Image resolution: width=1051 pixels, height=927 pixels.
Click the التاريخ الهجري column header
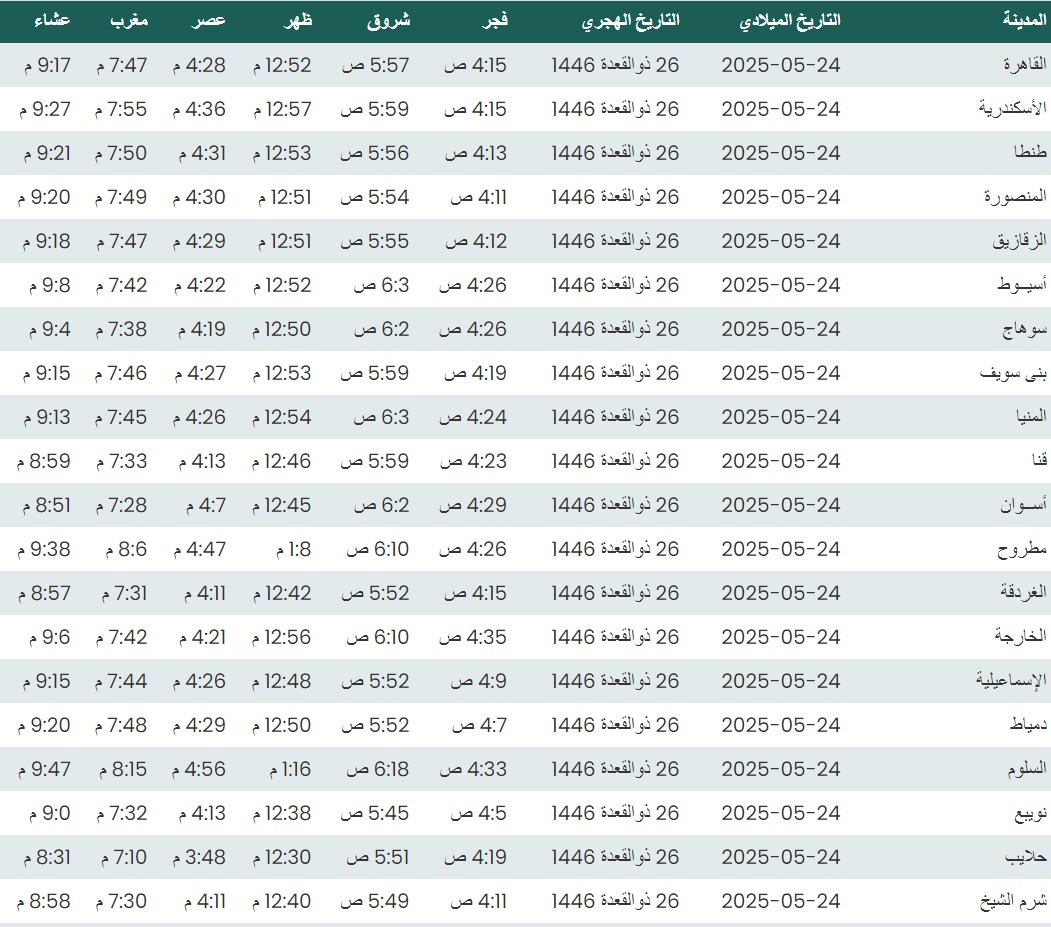point(630,21)
